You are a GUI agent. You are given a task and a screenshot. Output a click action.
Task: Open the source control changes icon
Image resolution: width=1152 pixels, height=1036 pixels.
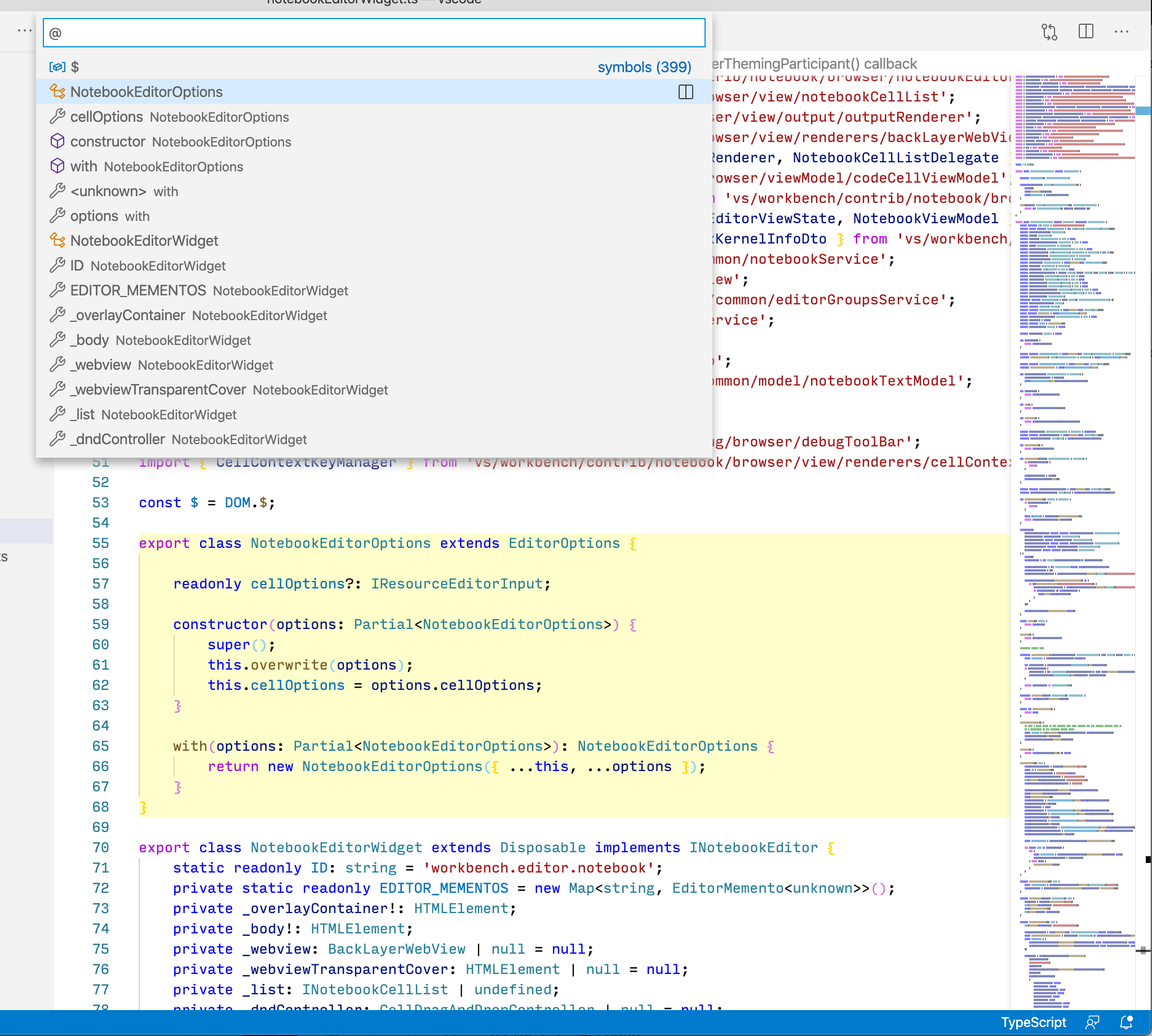click(x=1049, y=32)
